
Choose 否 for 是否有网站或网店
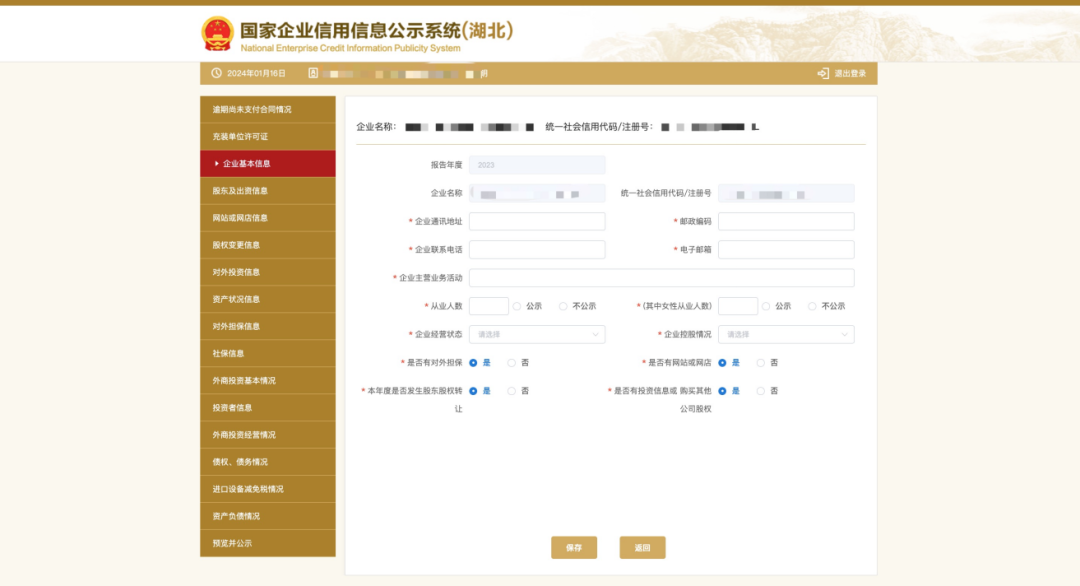pos(761,363)
